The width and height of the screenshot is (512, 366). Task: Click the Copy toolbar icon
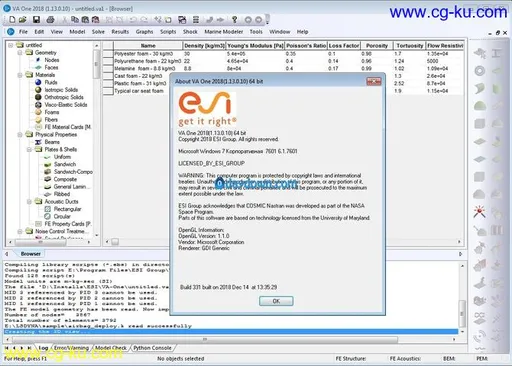pyautogui.click(x=75, y=20)
